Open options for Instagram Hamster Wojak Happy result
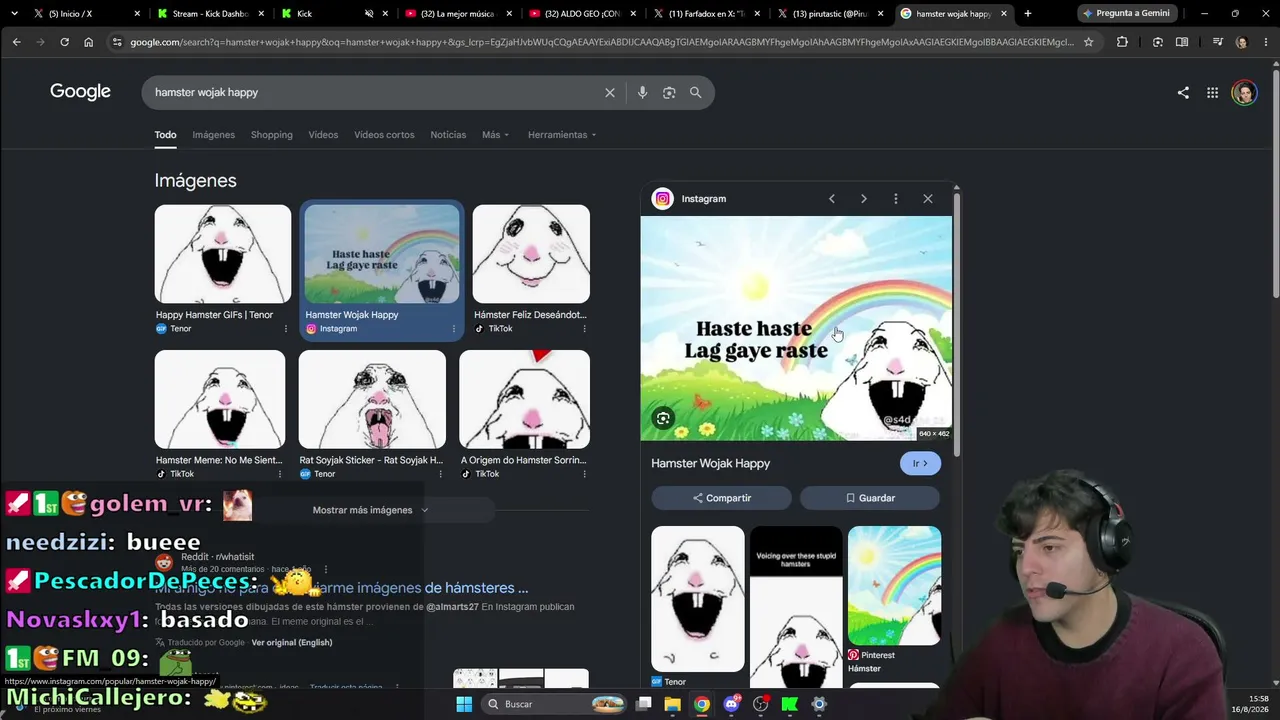 pyautogui.click(x=453, y=329)
